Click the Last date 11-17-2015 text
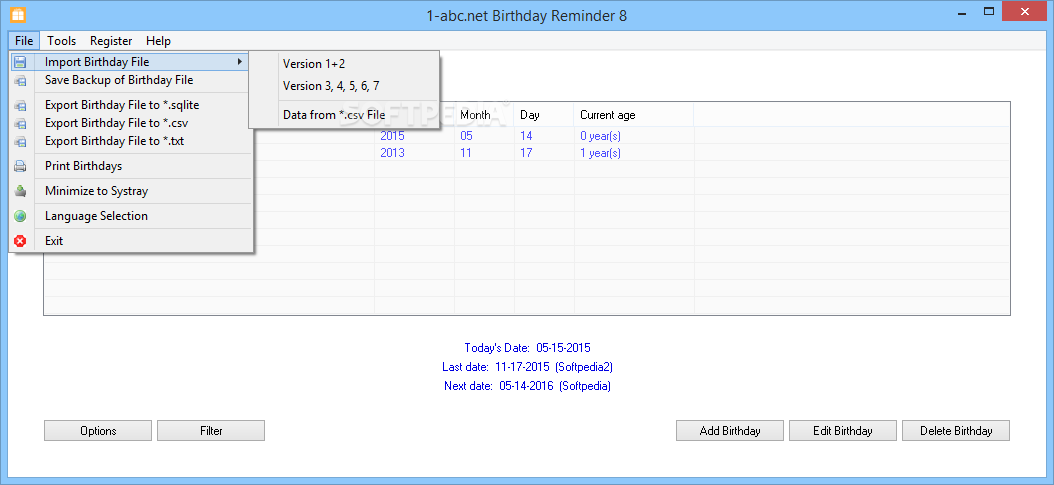Image resolution: width=1054 pixels, height=485 pixels. pos(528,367)
